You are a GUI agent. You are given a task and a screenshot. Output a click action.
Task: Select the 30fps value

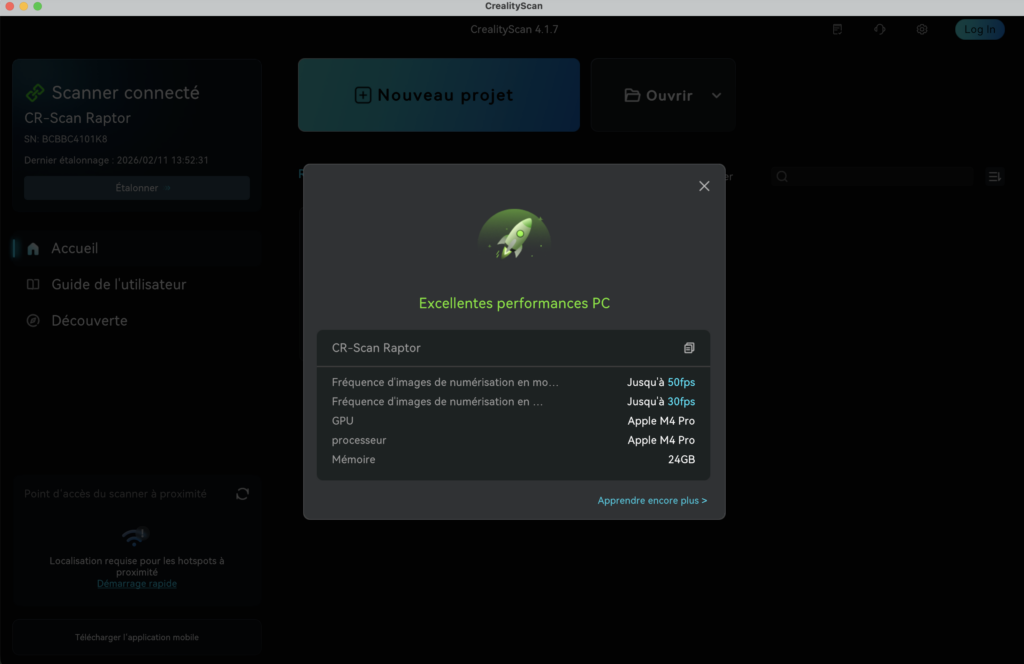[x=681, y=402]
